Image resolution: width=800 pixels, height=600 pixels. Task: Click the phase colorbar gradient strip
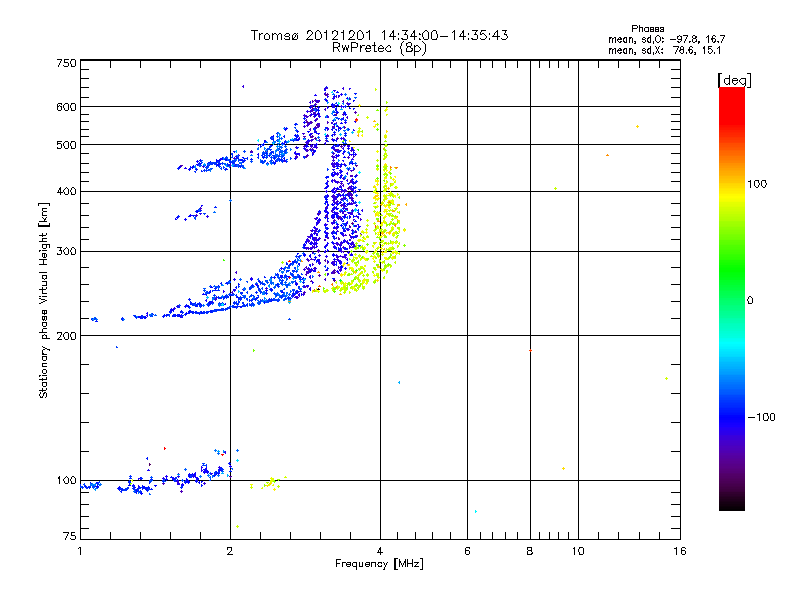tap(732, 299)
